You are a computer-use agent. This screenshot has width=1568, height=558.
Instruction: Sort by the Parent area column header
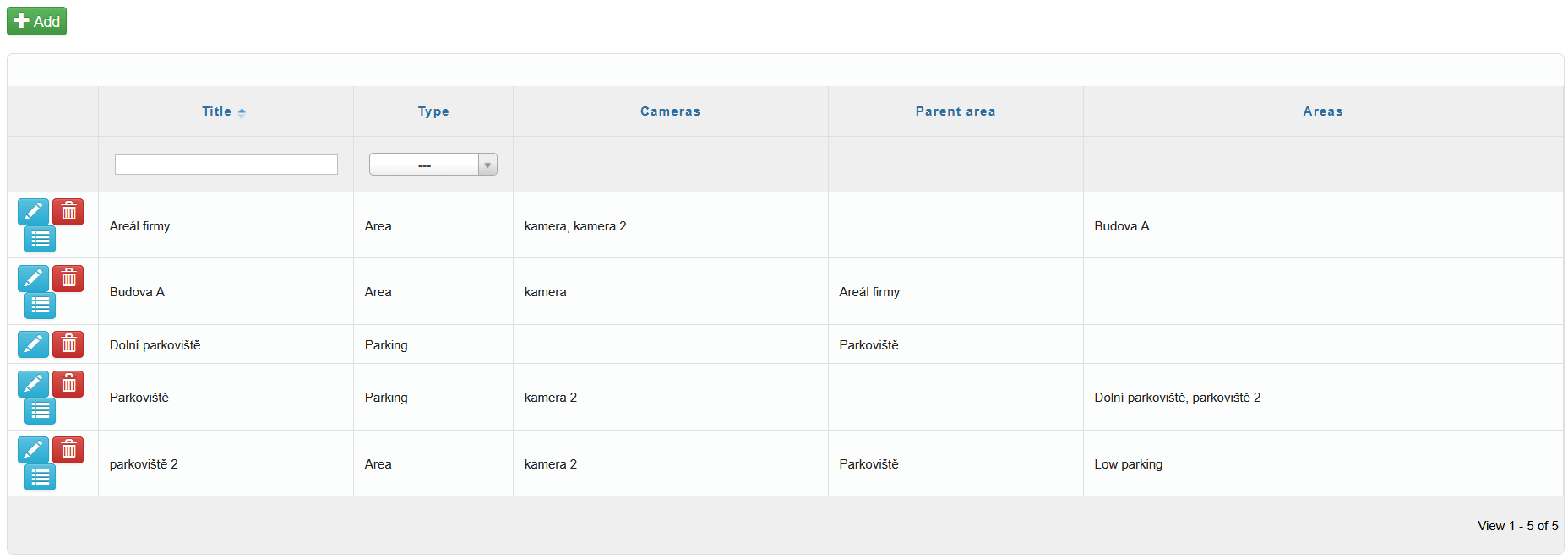955,111
